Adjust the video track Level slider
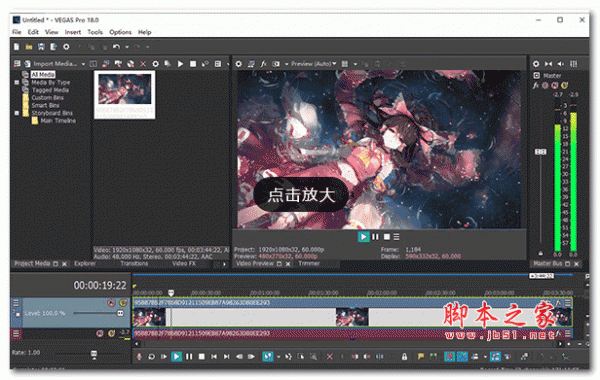Viewport: 600px width, 380px height. coord(120,313)
